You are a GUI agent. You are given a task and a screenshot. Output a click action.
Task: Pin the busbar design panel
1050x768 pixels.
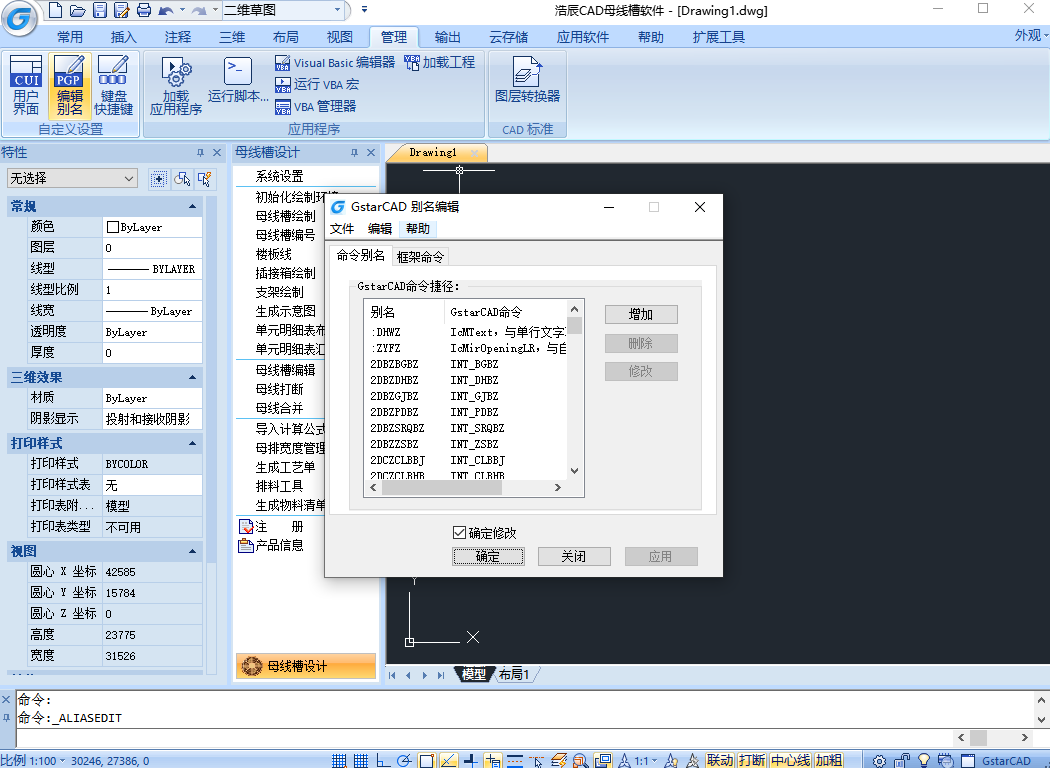354,153
